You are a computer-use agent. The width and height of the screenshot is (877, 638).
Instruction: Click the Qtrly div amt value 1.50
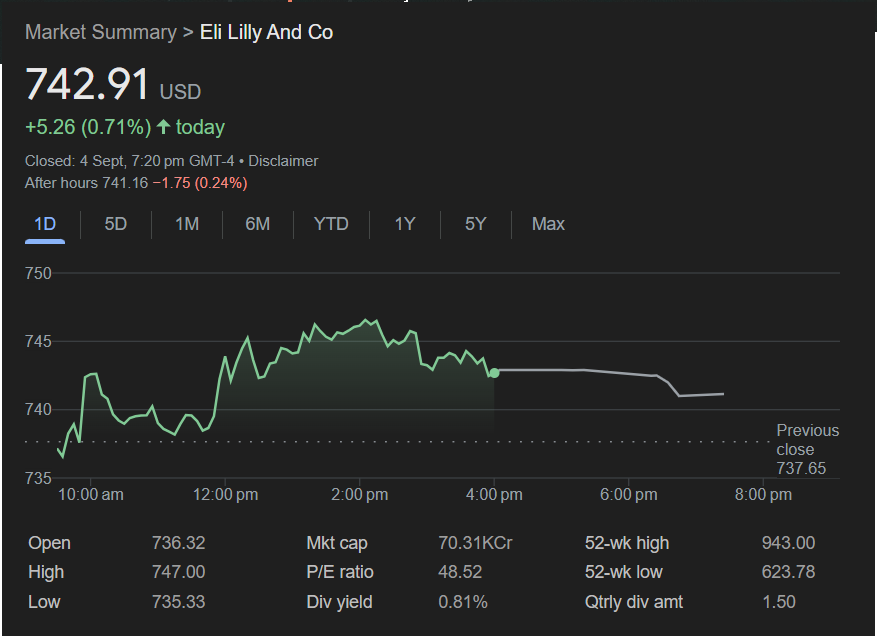(779, 602)
